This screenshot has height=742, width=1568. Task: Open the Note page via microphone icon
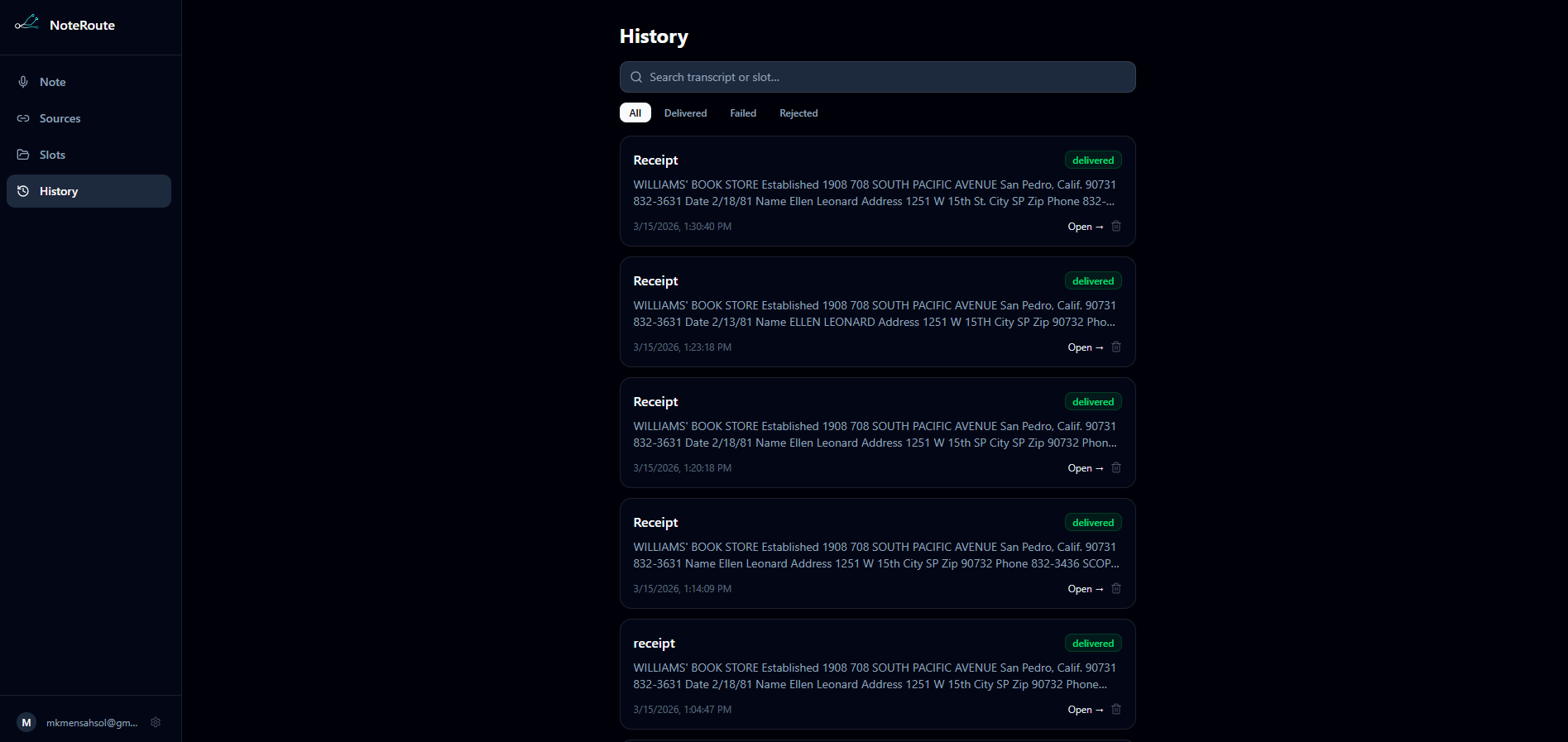tap(23, 82)
